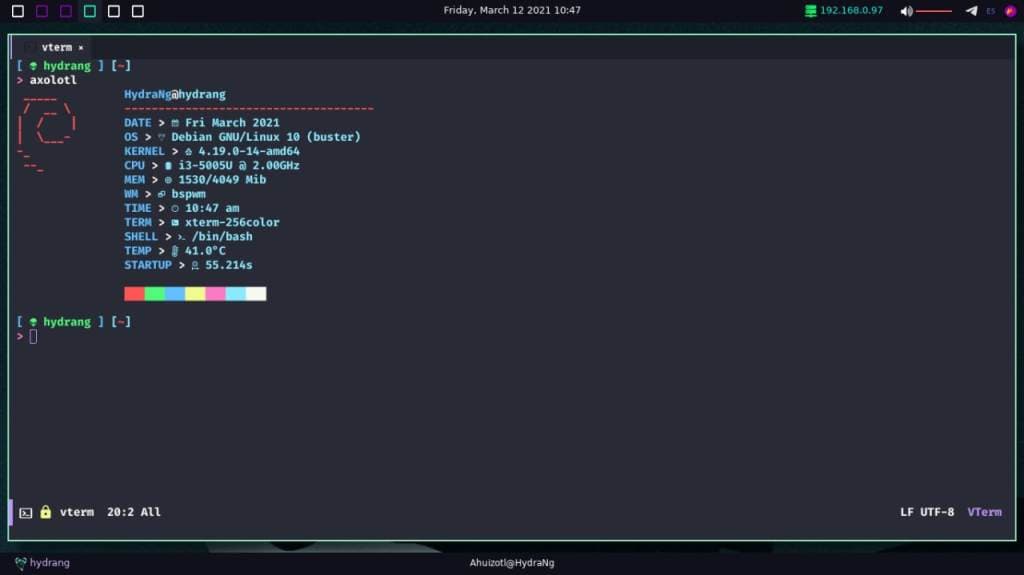
Task: Close the vterm tab with x
Action: click(81, 47)
